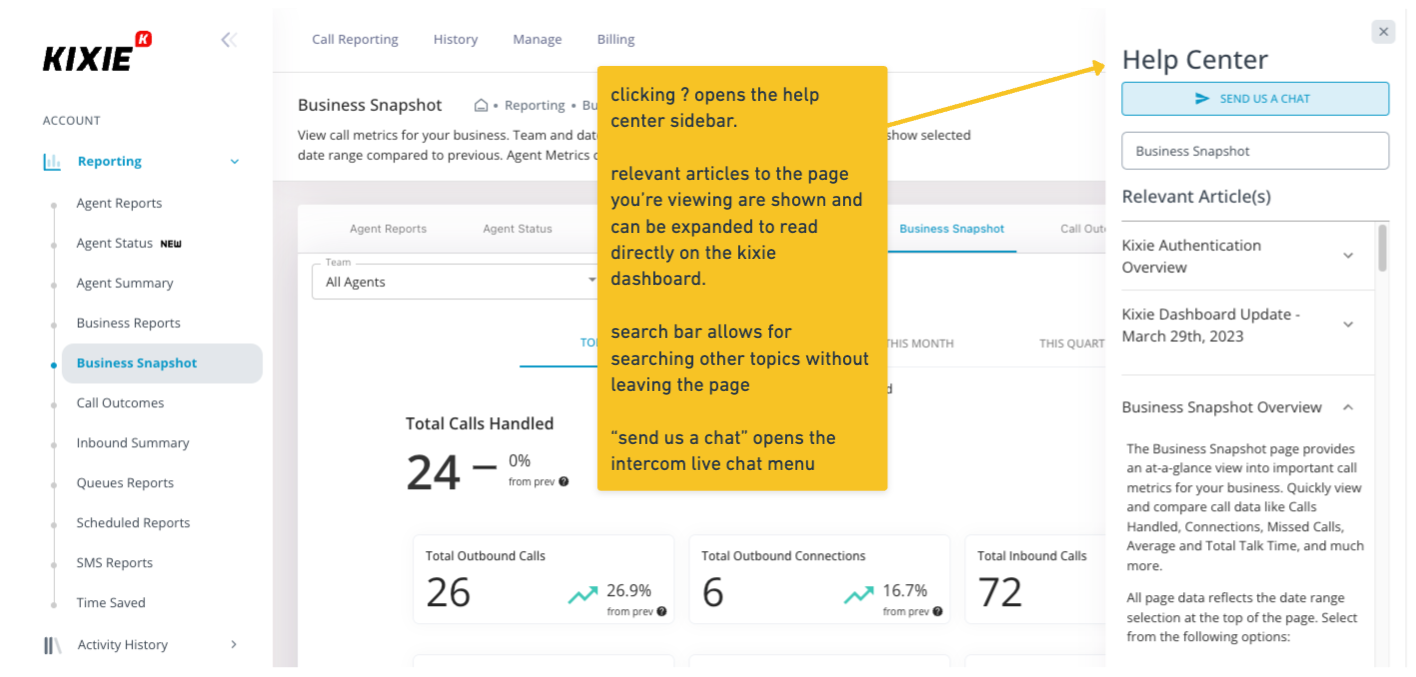Click the Help Center search field
This screenshot has height=677, width=1416.
click(1255, 151)
